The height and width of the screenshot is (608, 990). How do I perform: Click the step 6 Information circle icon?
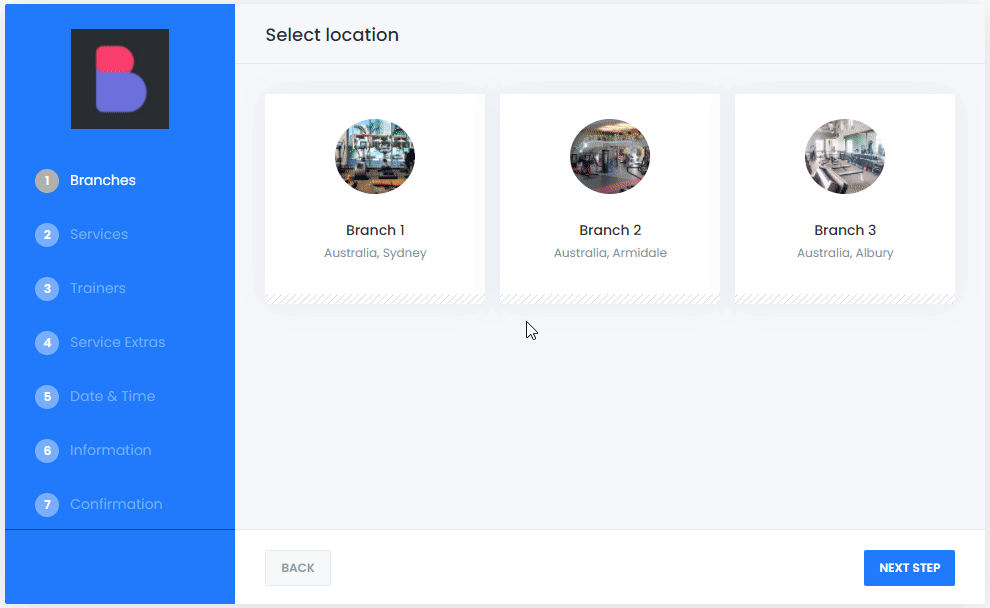(x=46, y=450)
